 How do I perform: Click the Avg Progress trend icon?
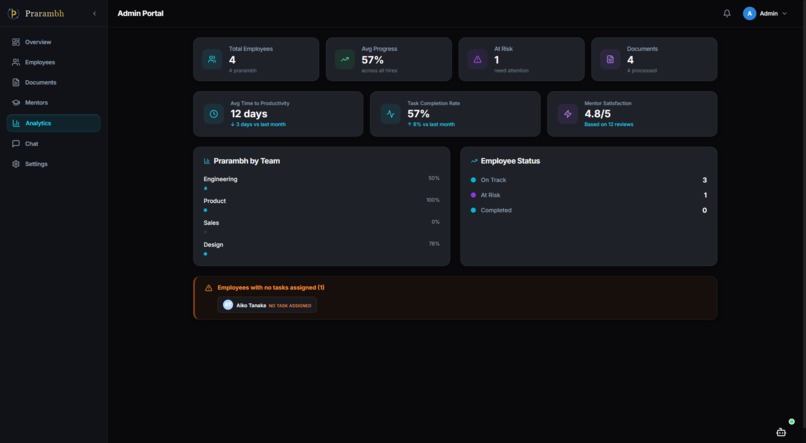(x=344, y=59)
